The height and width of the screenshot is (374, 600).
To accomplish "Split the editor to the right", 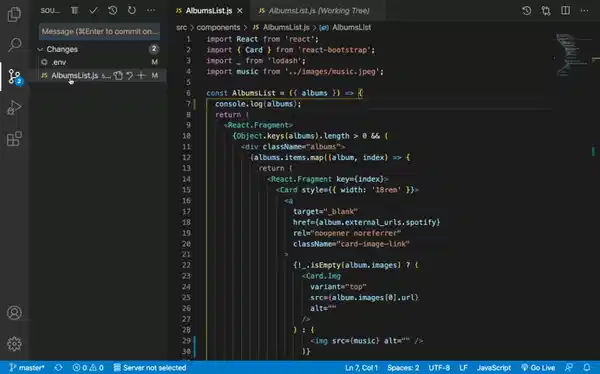I will pos(566,11).
